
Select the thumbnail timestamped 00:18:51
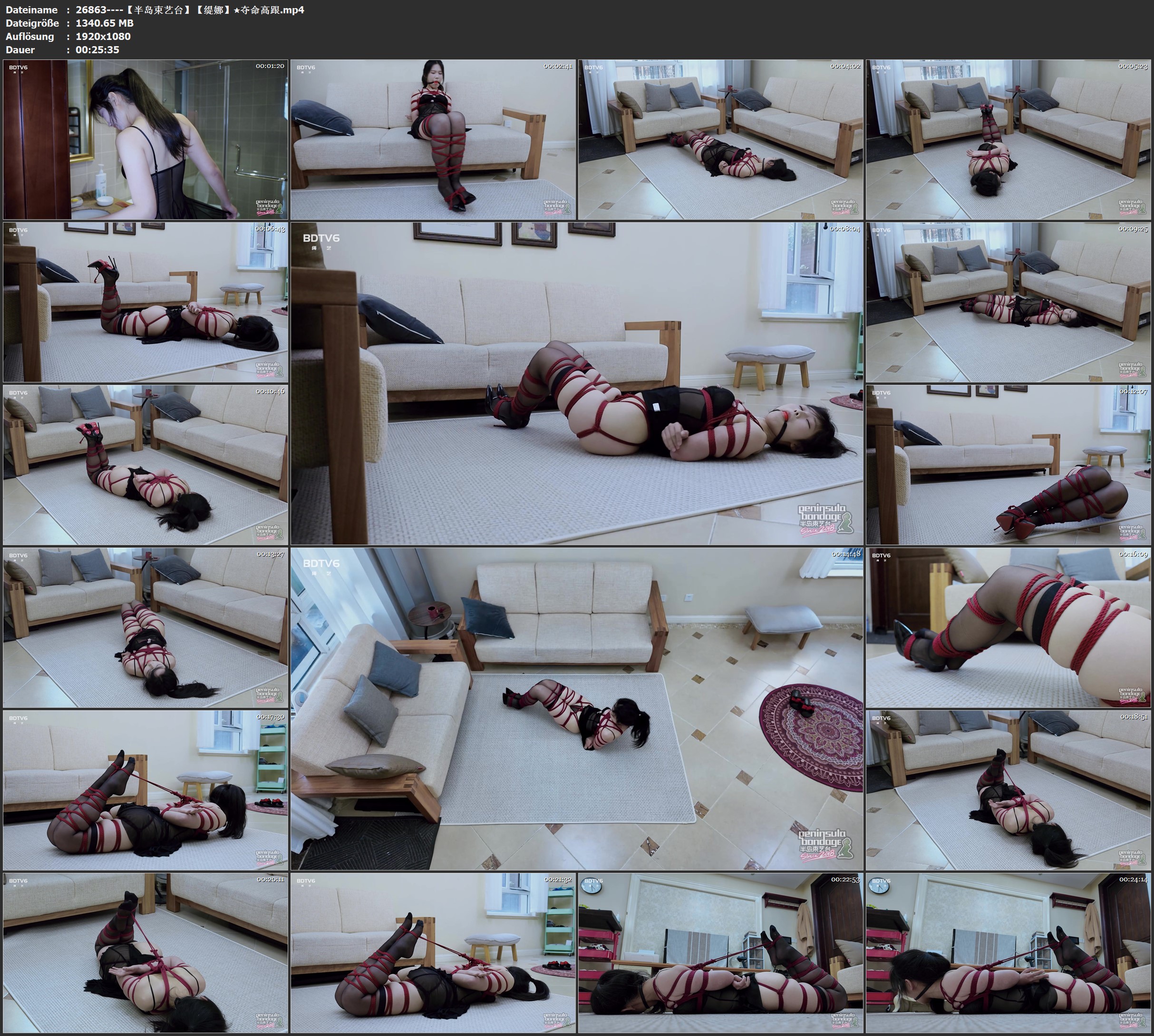[1009, 790]
